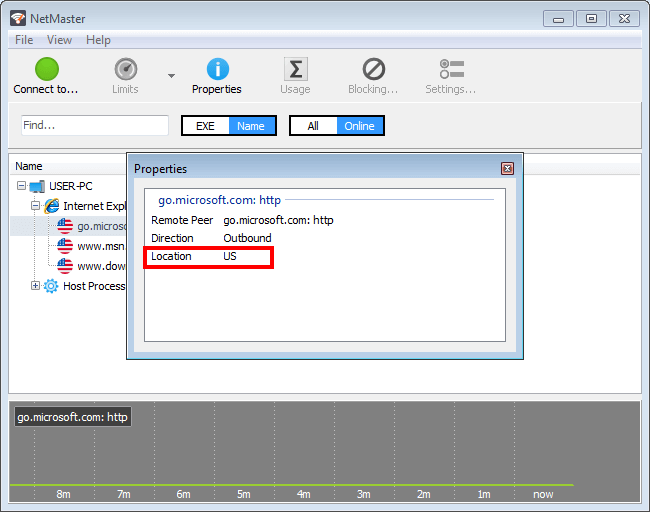This screenshot has height=512, width=650.
Task: Open the Usage sigma icon
Action: click(x=296, y=69)
